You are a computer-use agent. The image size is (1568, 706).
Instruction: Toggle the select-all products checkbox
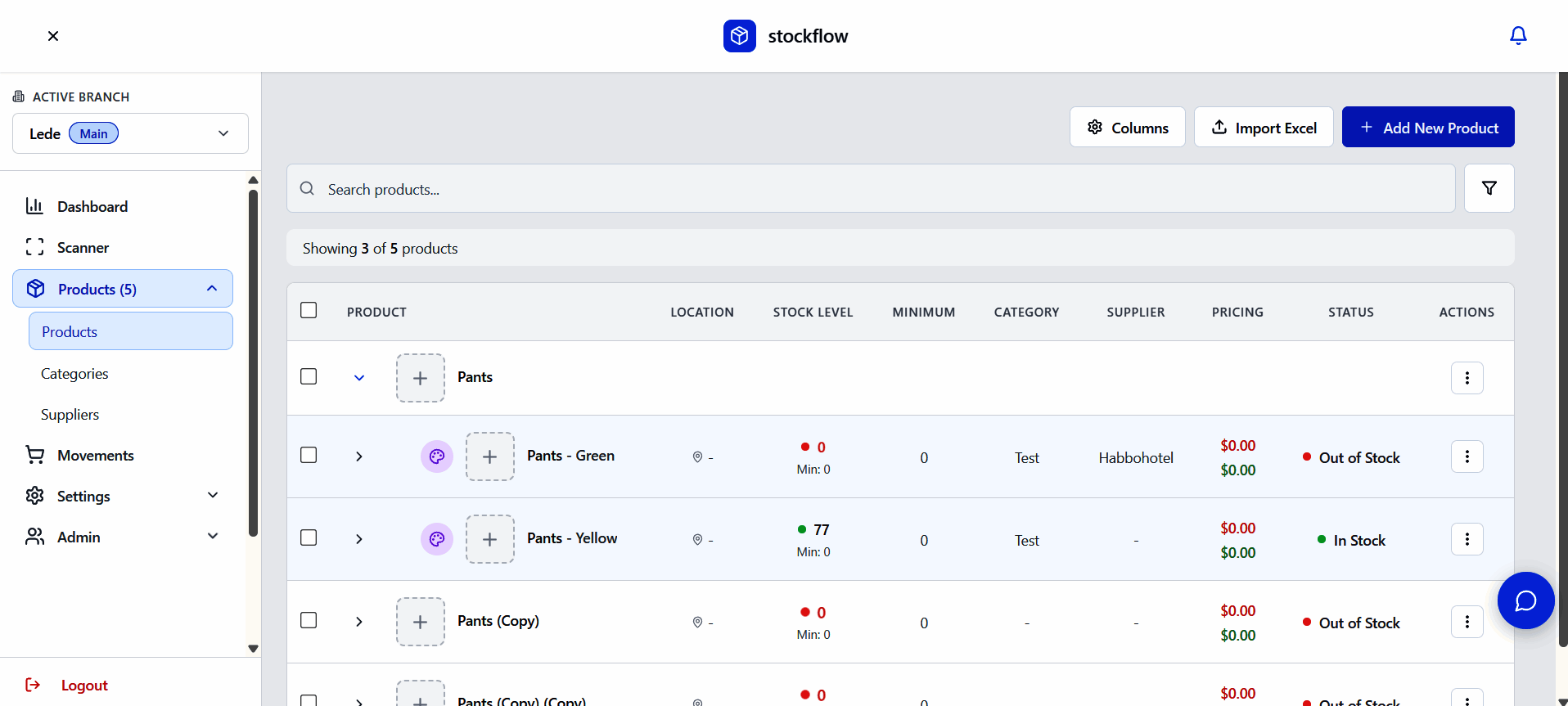point(309,310)
